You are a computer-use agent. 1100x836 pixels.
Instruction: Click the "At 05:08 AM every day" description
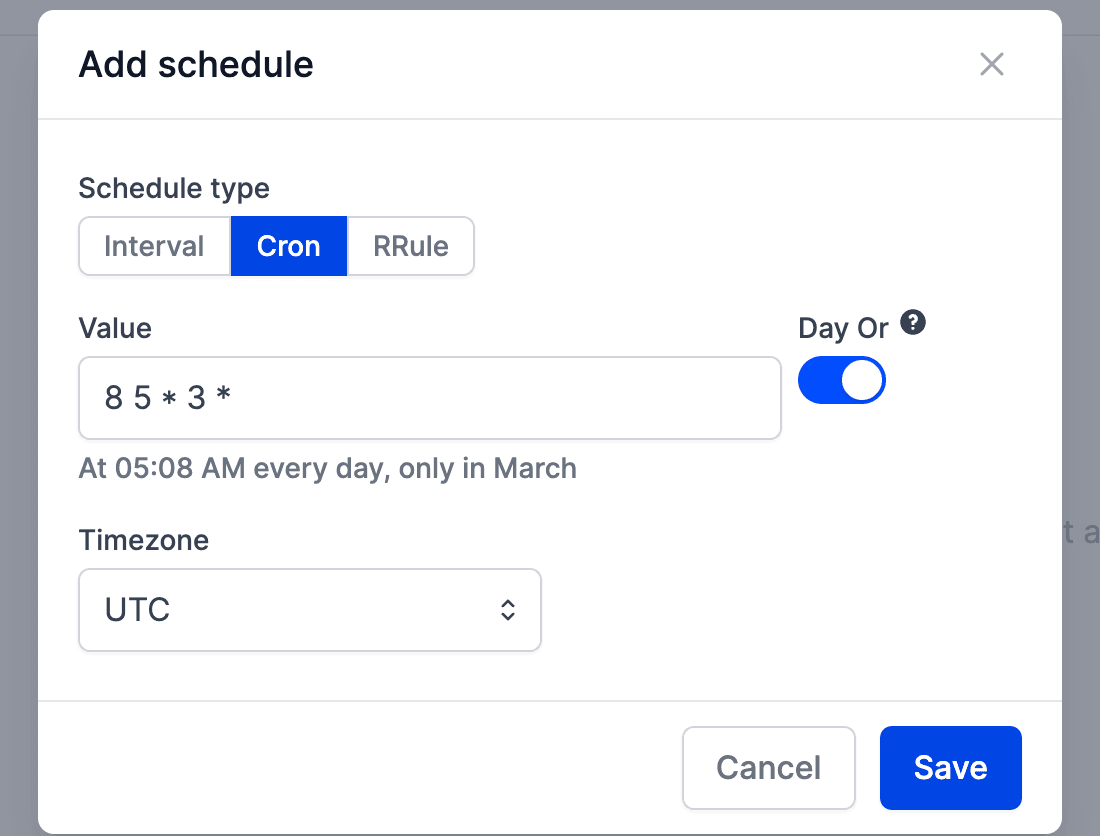point(327,468)
